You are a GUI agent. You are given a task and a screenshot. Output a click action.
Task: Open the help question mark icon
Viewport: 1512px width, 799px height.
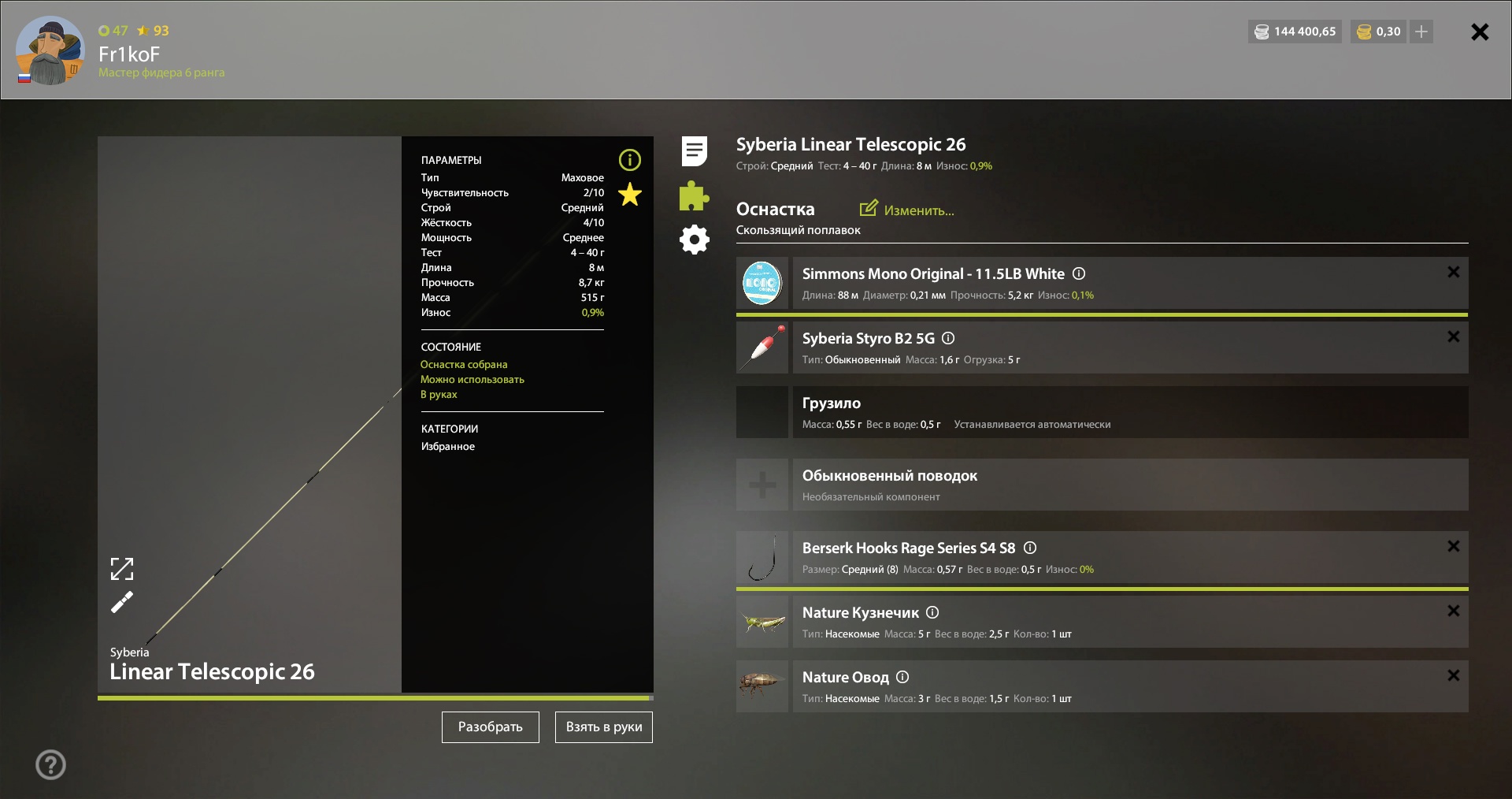(x=50, y=764)
